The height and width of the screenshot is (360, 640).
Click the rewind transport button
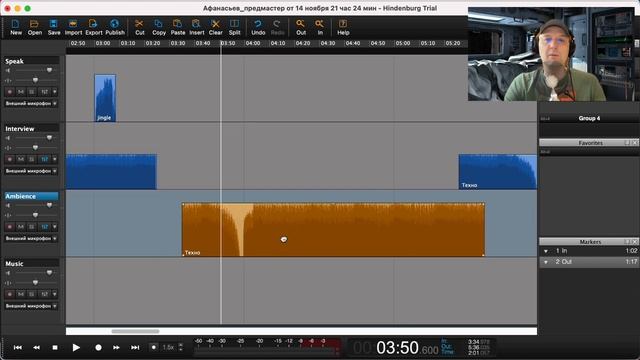[x=36, y=347]
